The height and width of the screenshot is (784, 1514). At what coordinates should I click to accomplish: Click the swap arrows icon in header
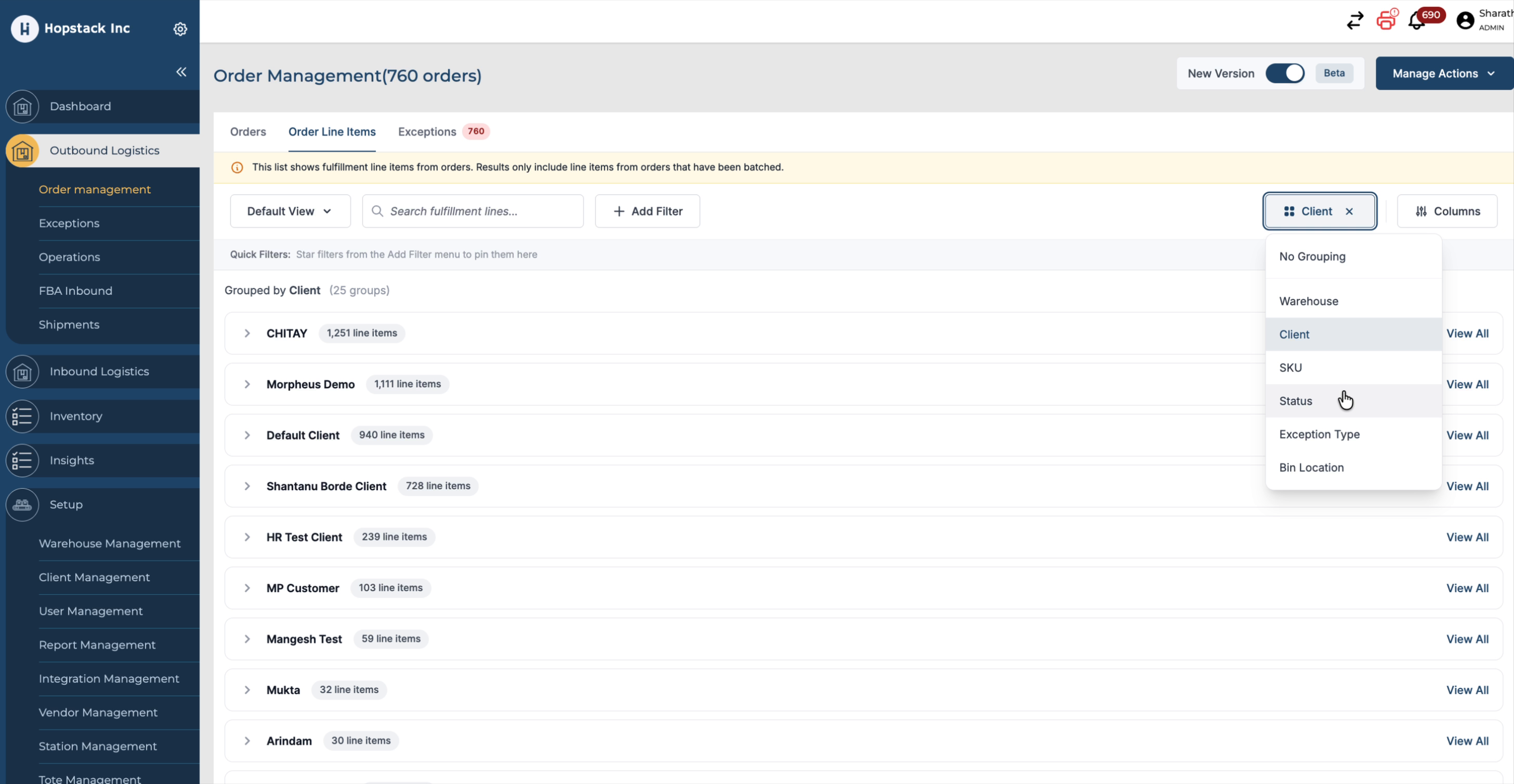click(x=1355, y=21)
